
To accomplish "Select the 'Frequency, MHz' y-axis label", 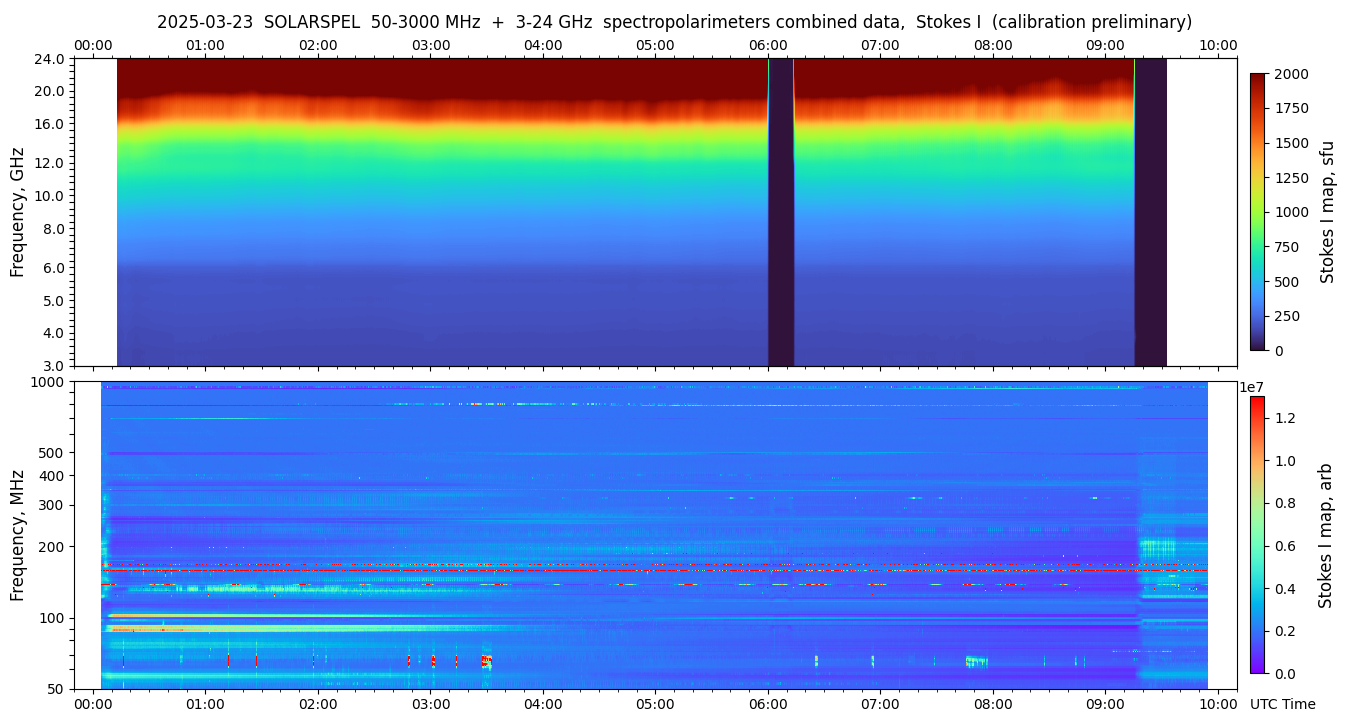I will 17,535.
